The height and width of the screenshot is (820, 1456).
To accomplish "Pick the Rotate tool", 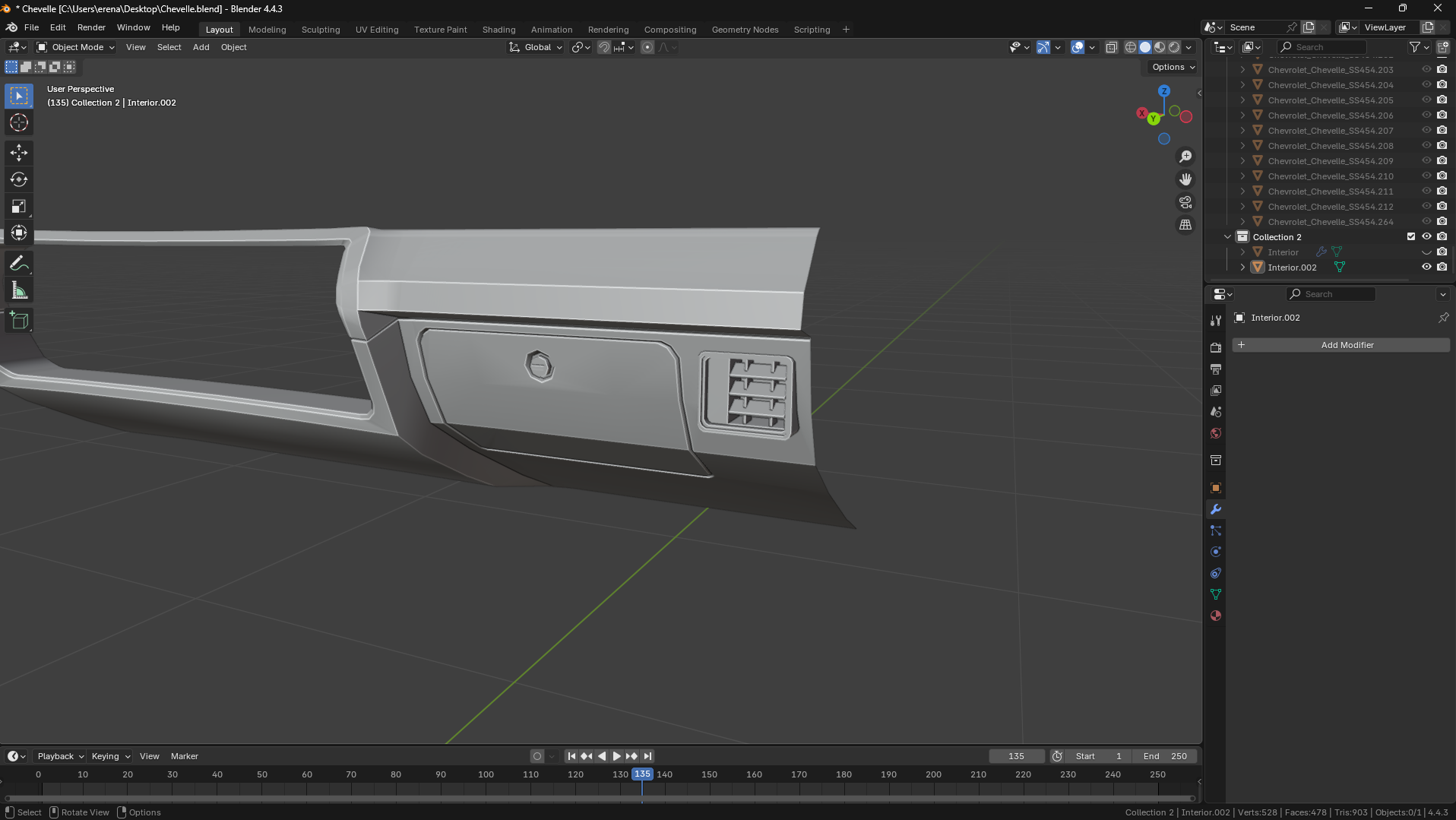I will coord(19,179).
